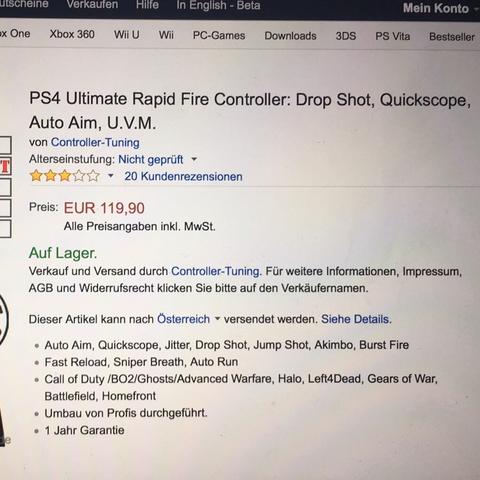Screen dimensions: 480x480
Task: Open seller Controller-Tuning in Verkauf und Versand
Action: 216,271
